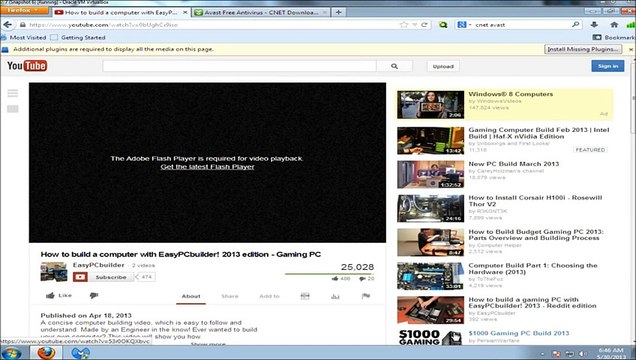This screenshot has height=360, width=636.
Task: Select the How to build a computer tab
Action: click(x=120, y=13)
